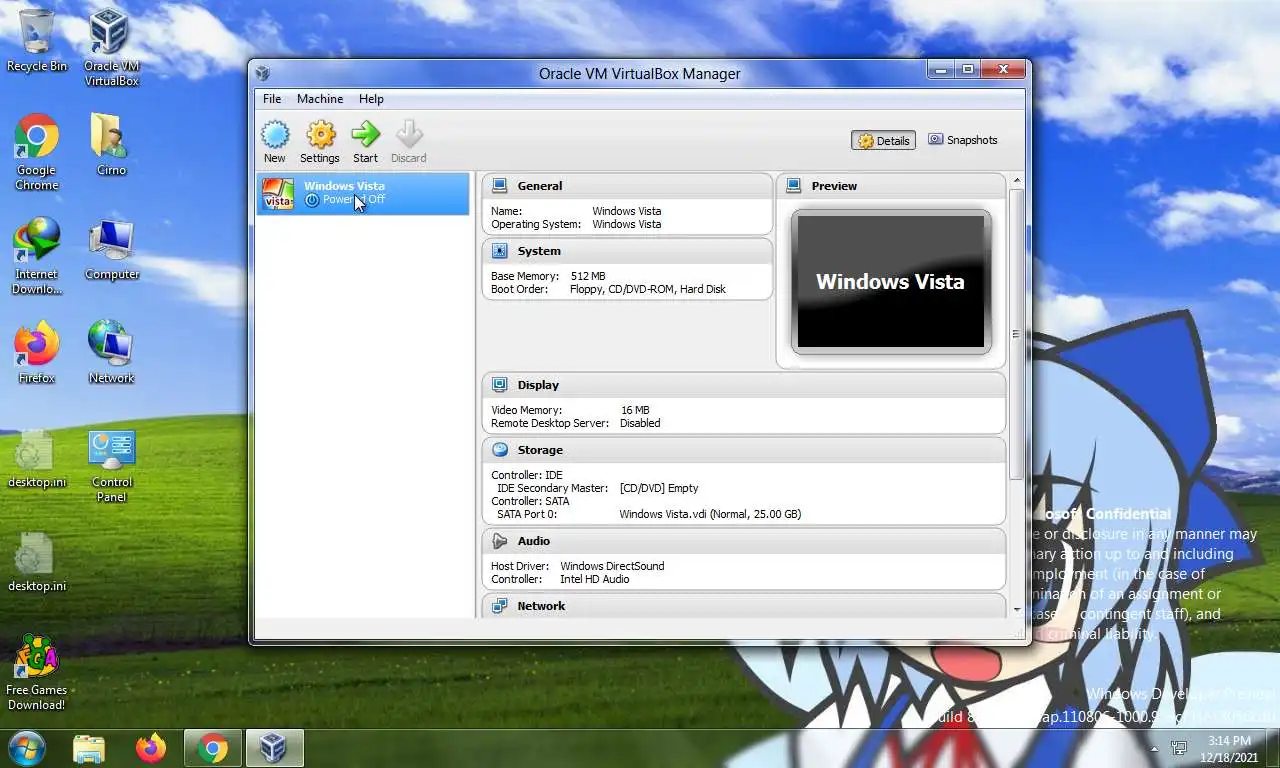Open the Control Panel desktop icon
Viewport: 1280px width, 768px height.
[111, 465]
